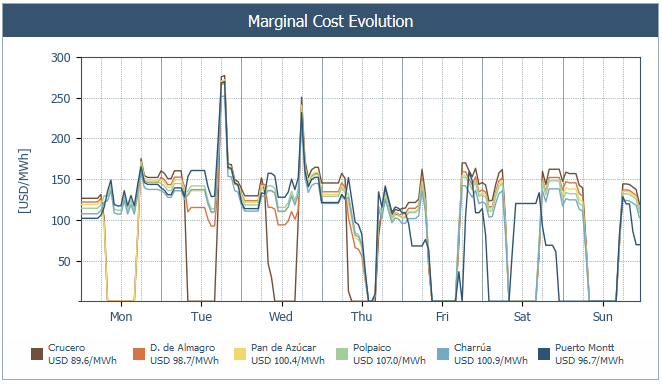Click the Wed x-axis label
This screenshot has height=384, width=662.
281,316
